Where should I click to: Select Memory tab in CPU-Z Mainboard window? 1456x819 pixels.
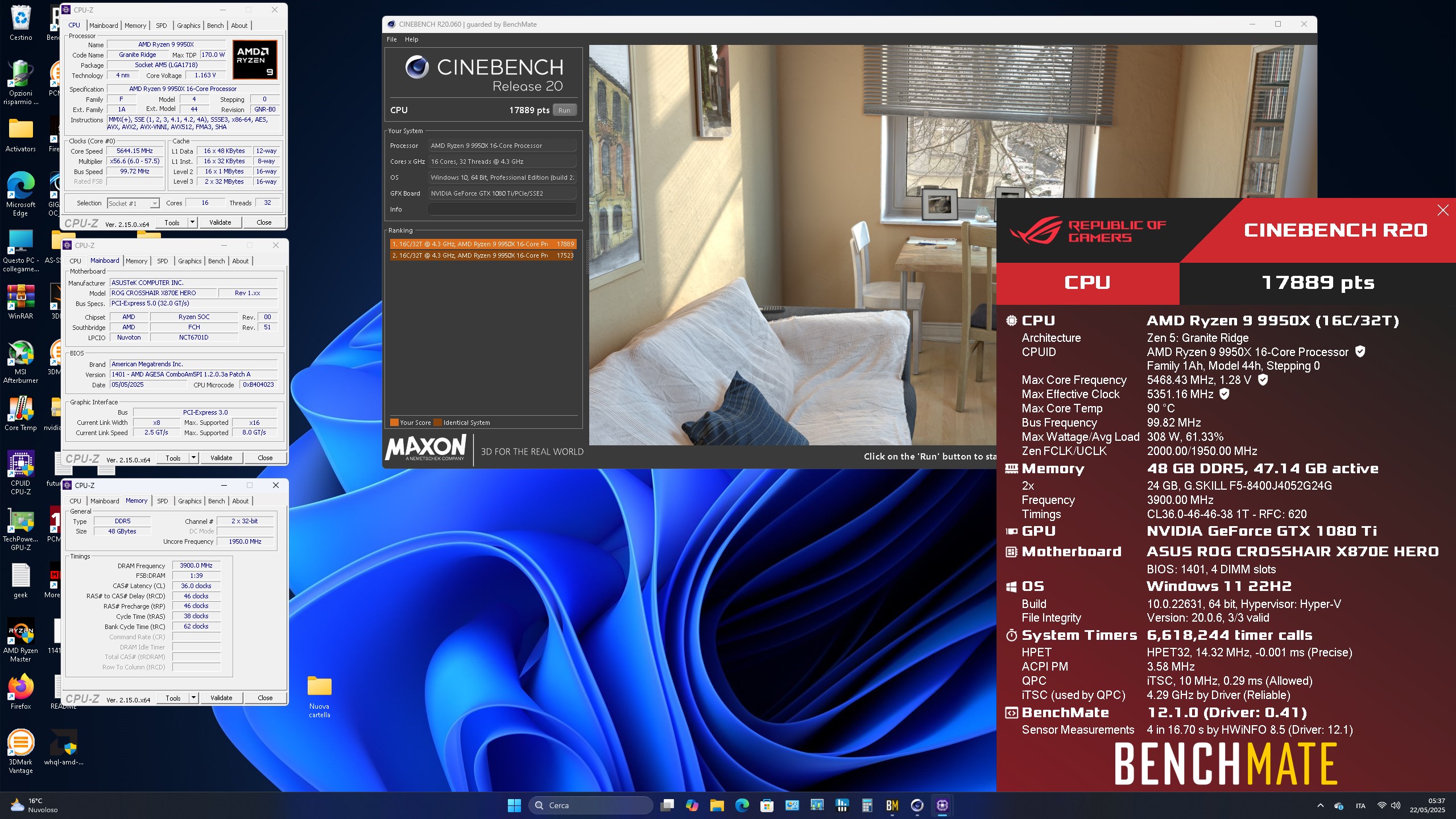coord(136,261)
